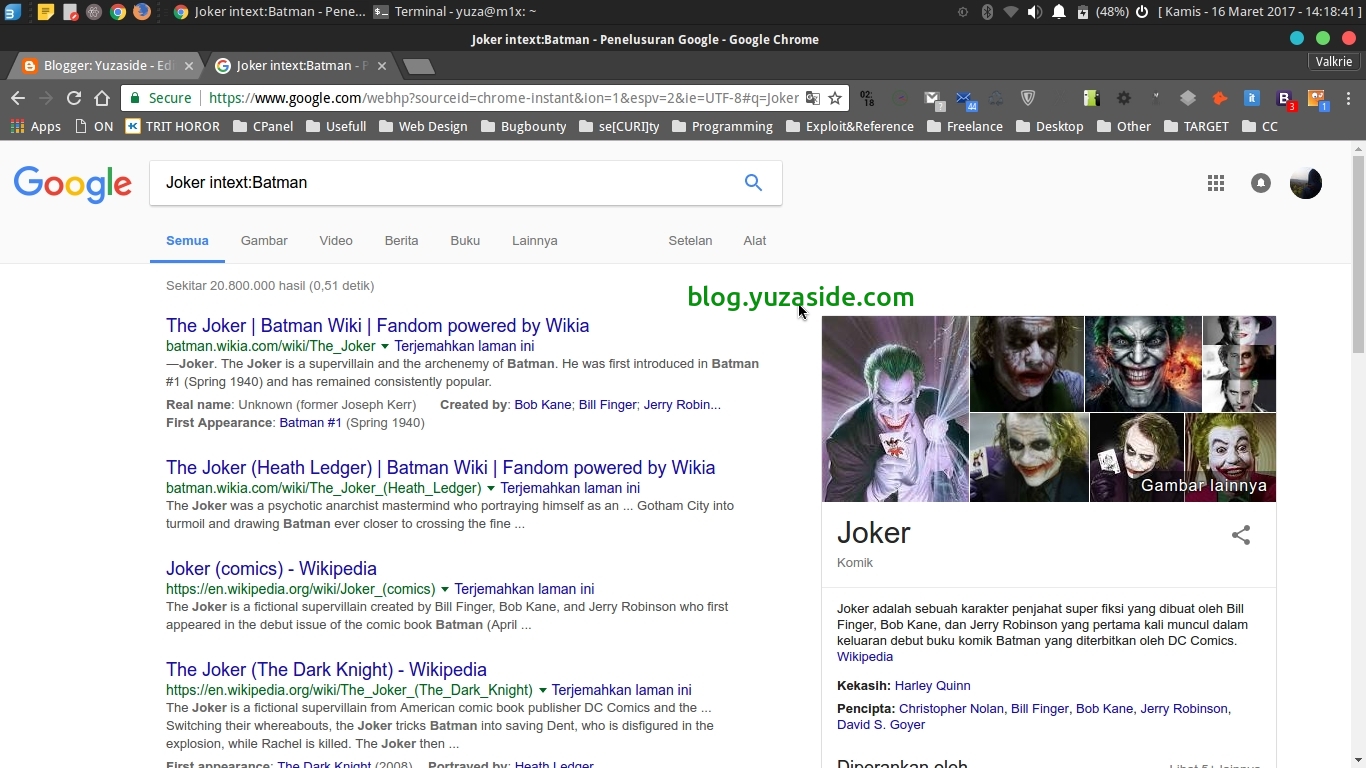The width and height of the screenshot is (1366, 768).
Task: Open the Chrome home page button
Action: pyautogui.click(x=101, y=98)
